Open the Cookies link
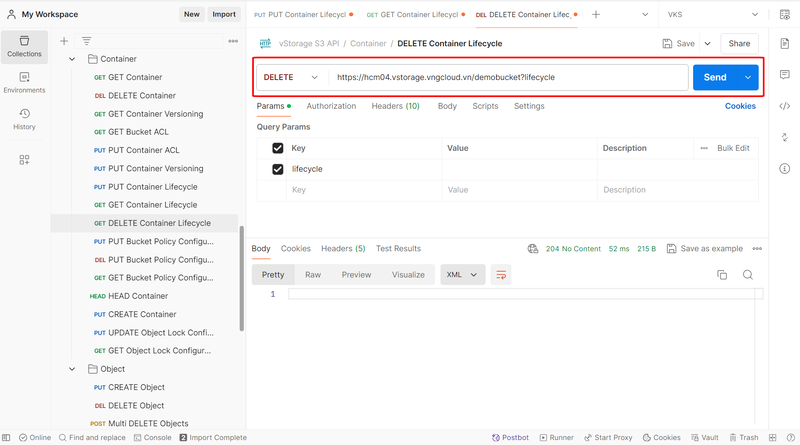800x445 pixels. tap(740, 106)
